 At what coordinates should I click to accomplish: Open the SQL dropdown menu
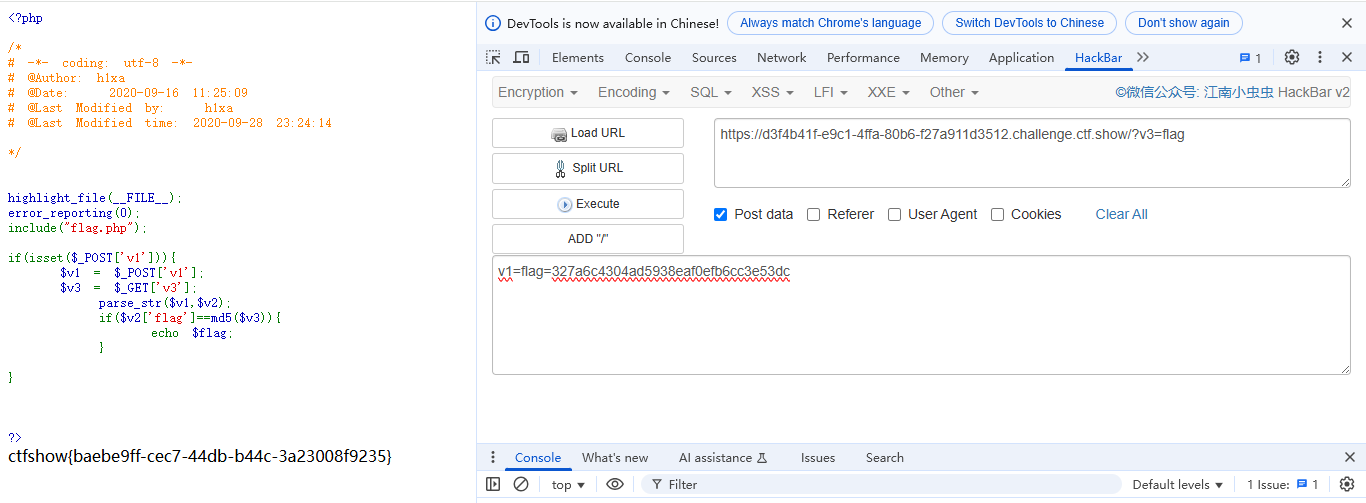coord(710,92)
